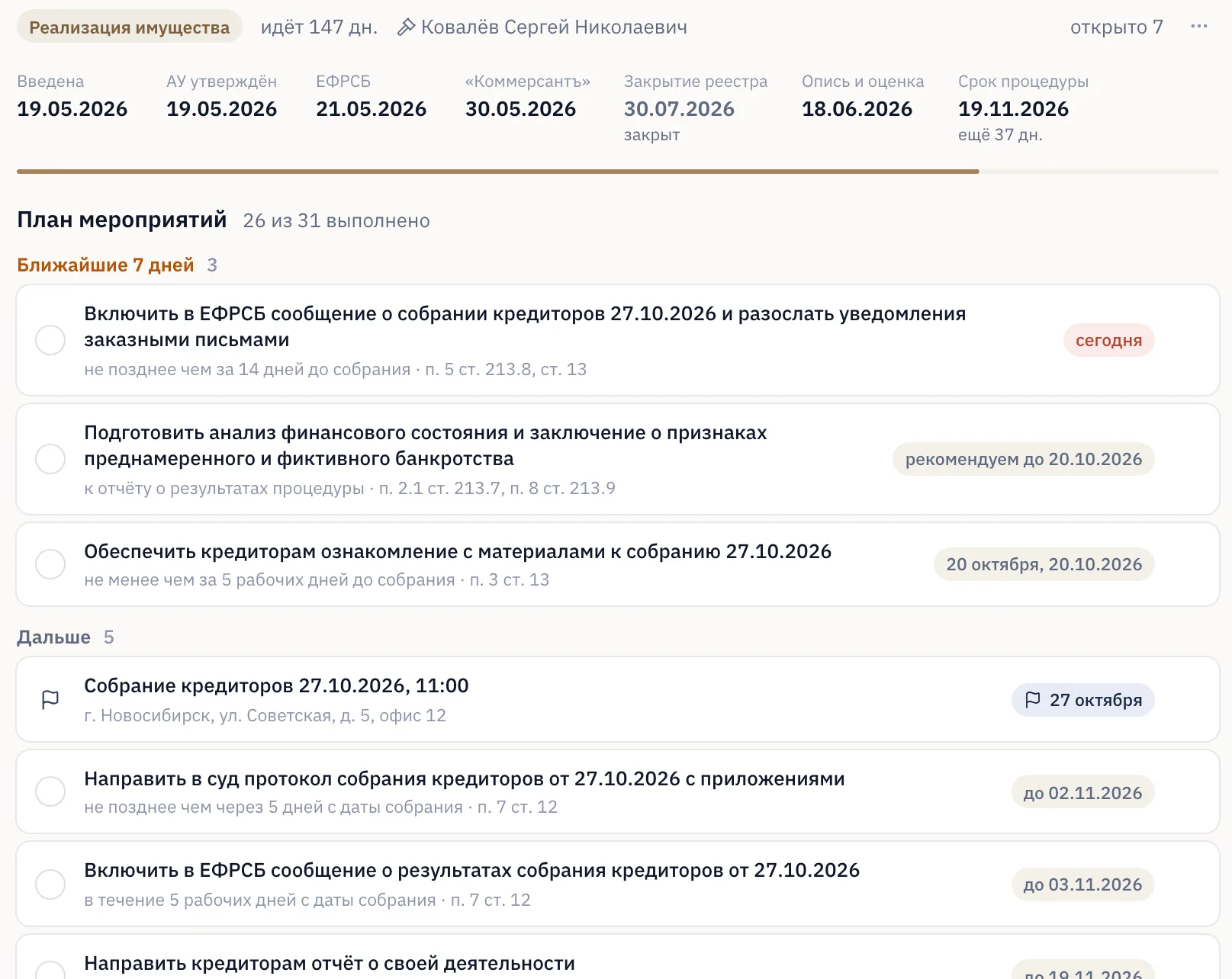1232x979 pixels.
Task: Click the 26 из 31 выполнено counter
Action: click(336, 221)
